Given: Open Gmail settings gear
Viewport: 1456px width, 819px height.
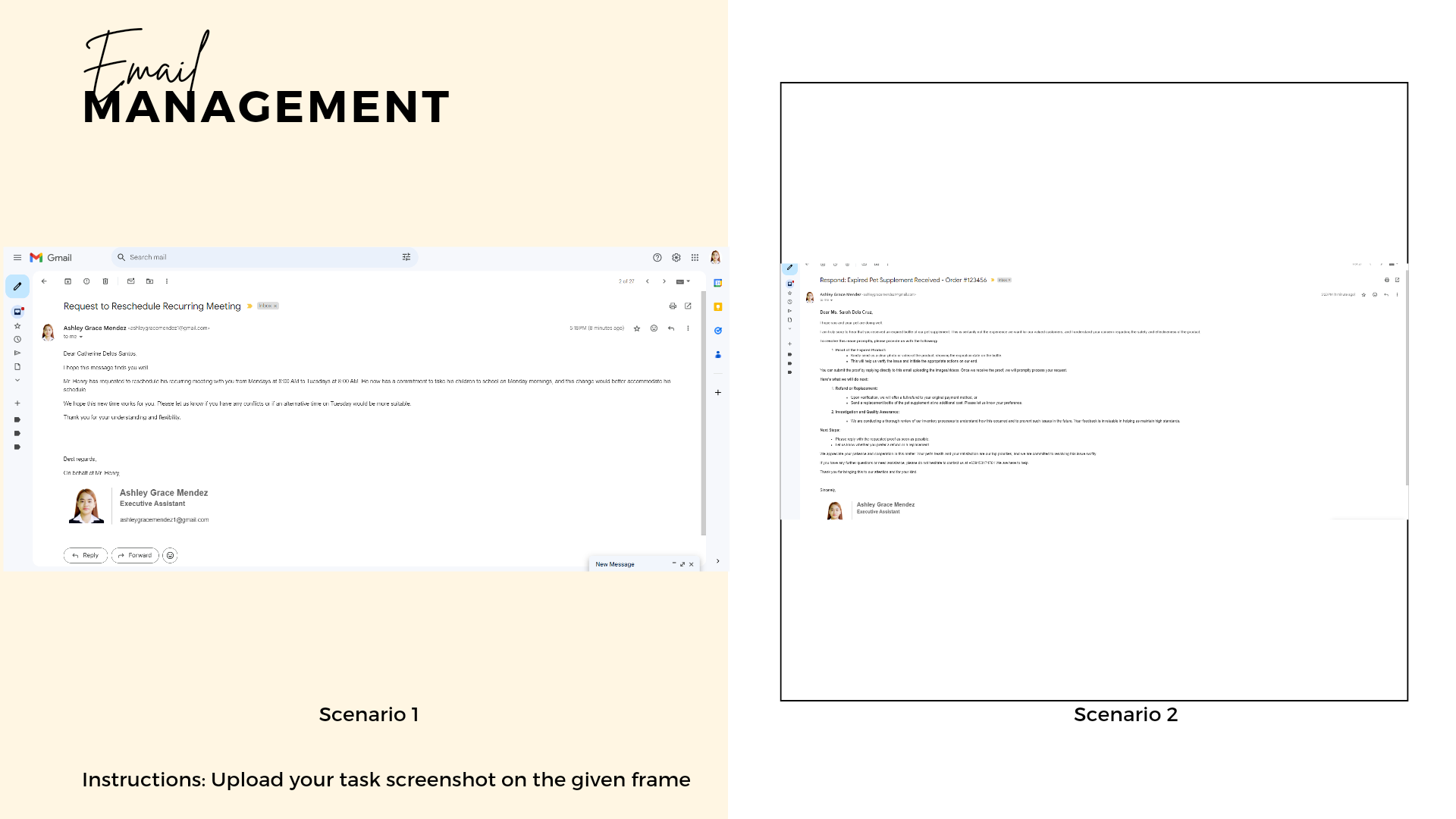Looking at the screenshot, I should (676, 258).
